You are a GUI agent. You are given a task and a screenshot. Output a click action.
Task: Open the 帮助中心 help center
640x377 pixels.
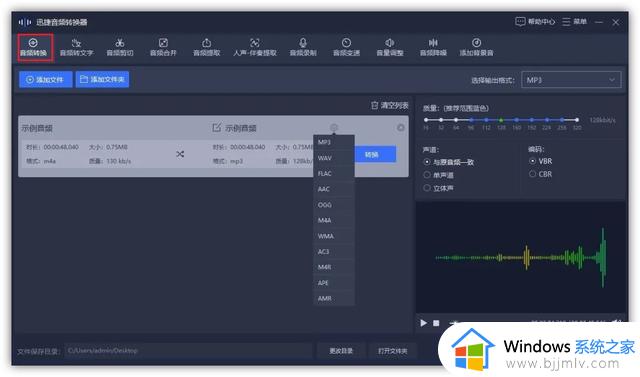pyautogui.click(x=535, y=21)
